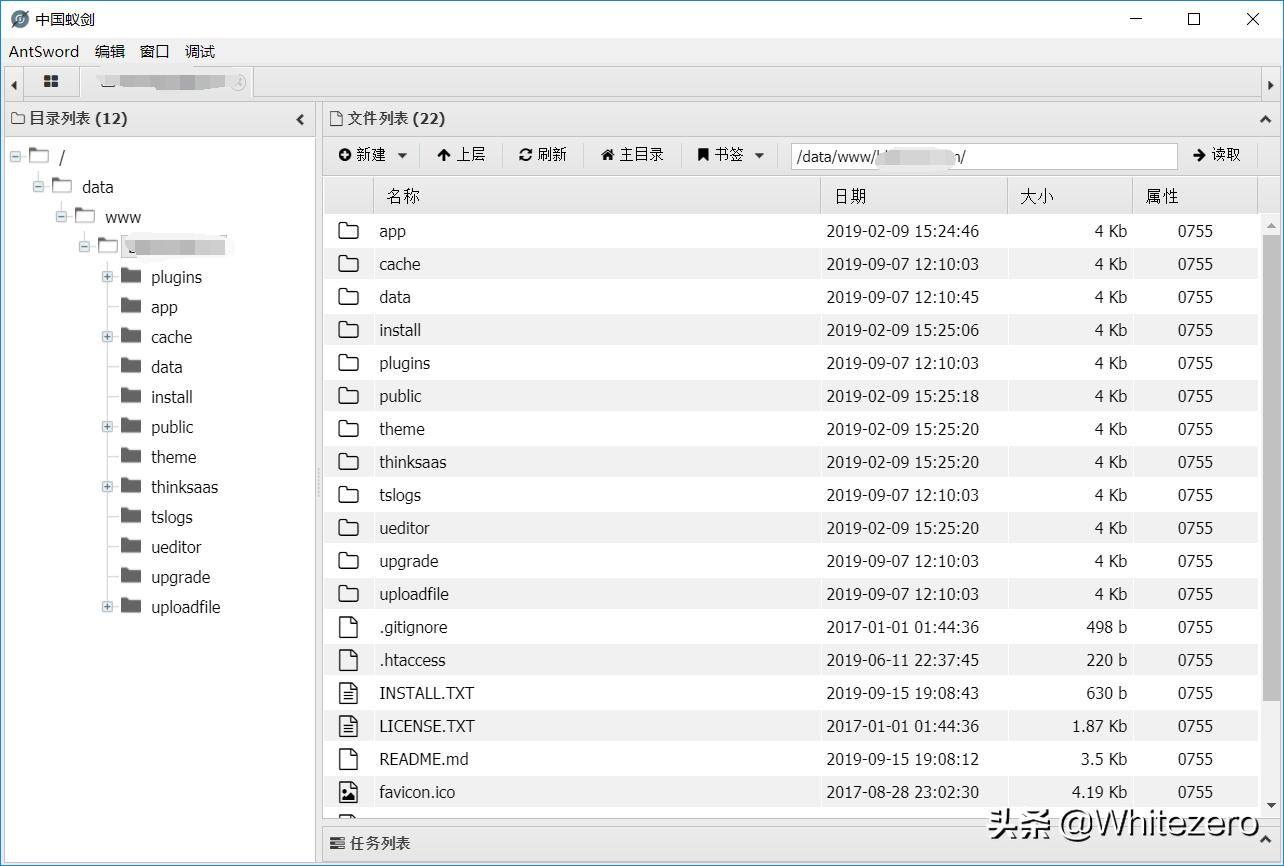Screen dimensions: 1284x866
Task: Click the 读取 read button
Action: [x=1217, y=155]
